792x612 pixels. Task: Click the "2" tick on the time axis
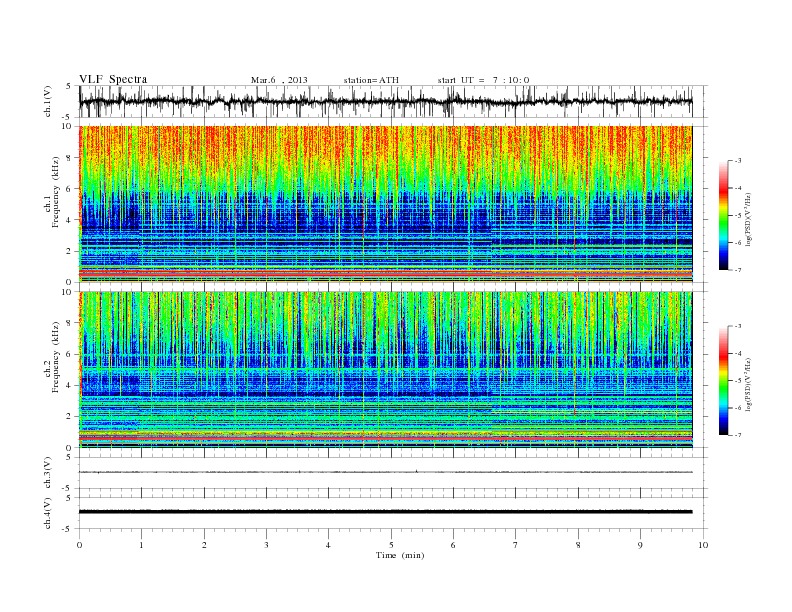coord(204,545)
